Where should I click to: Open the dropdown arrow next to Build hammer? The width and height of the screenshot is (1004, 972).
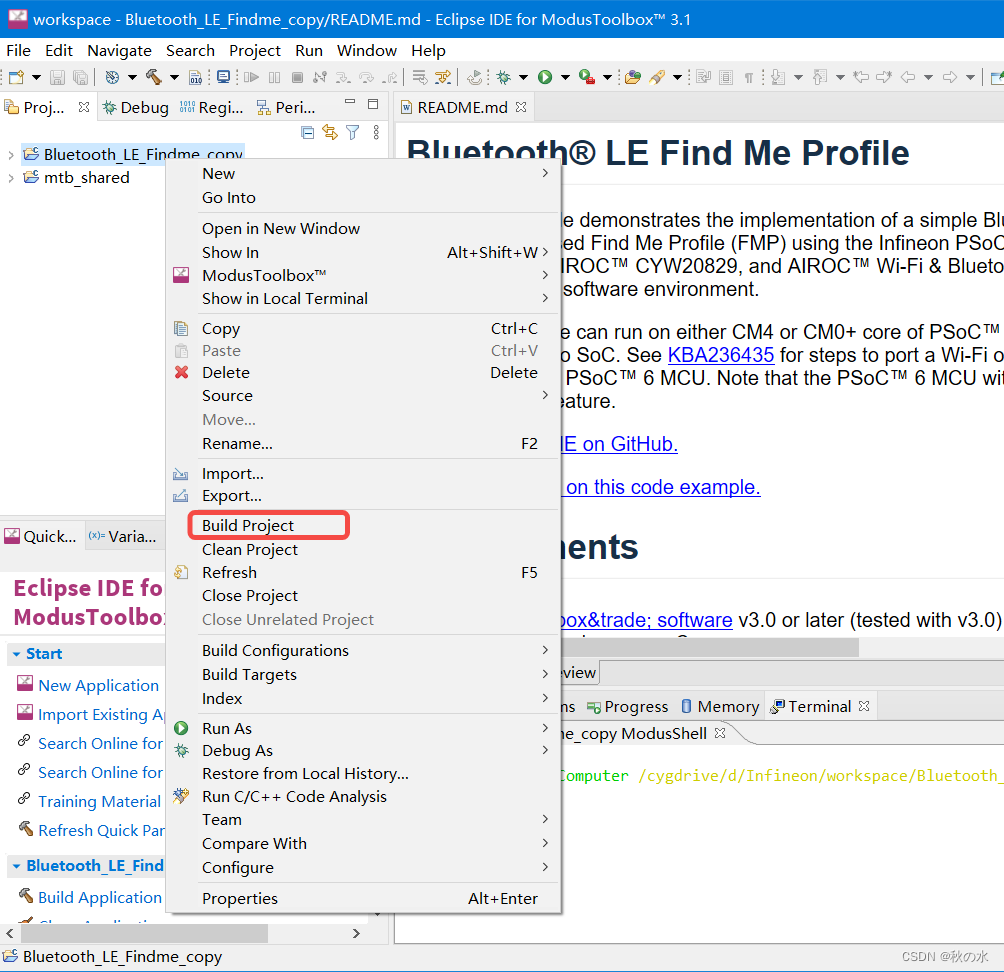pyautogui.click(x=174, y=77)
